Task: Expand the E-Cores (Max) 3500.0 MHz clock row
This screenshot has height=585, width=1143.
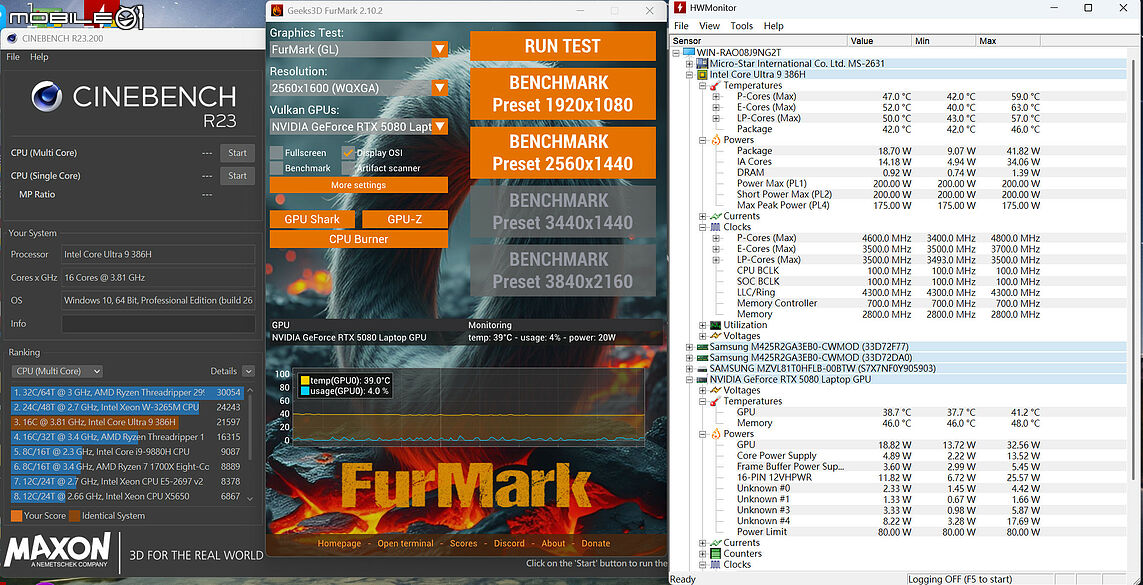Action: tap(716, 249)
